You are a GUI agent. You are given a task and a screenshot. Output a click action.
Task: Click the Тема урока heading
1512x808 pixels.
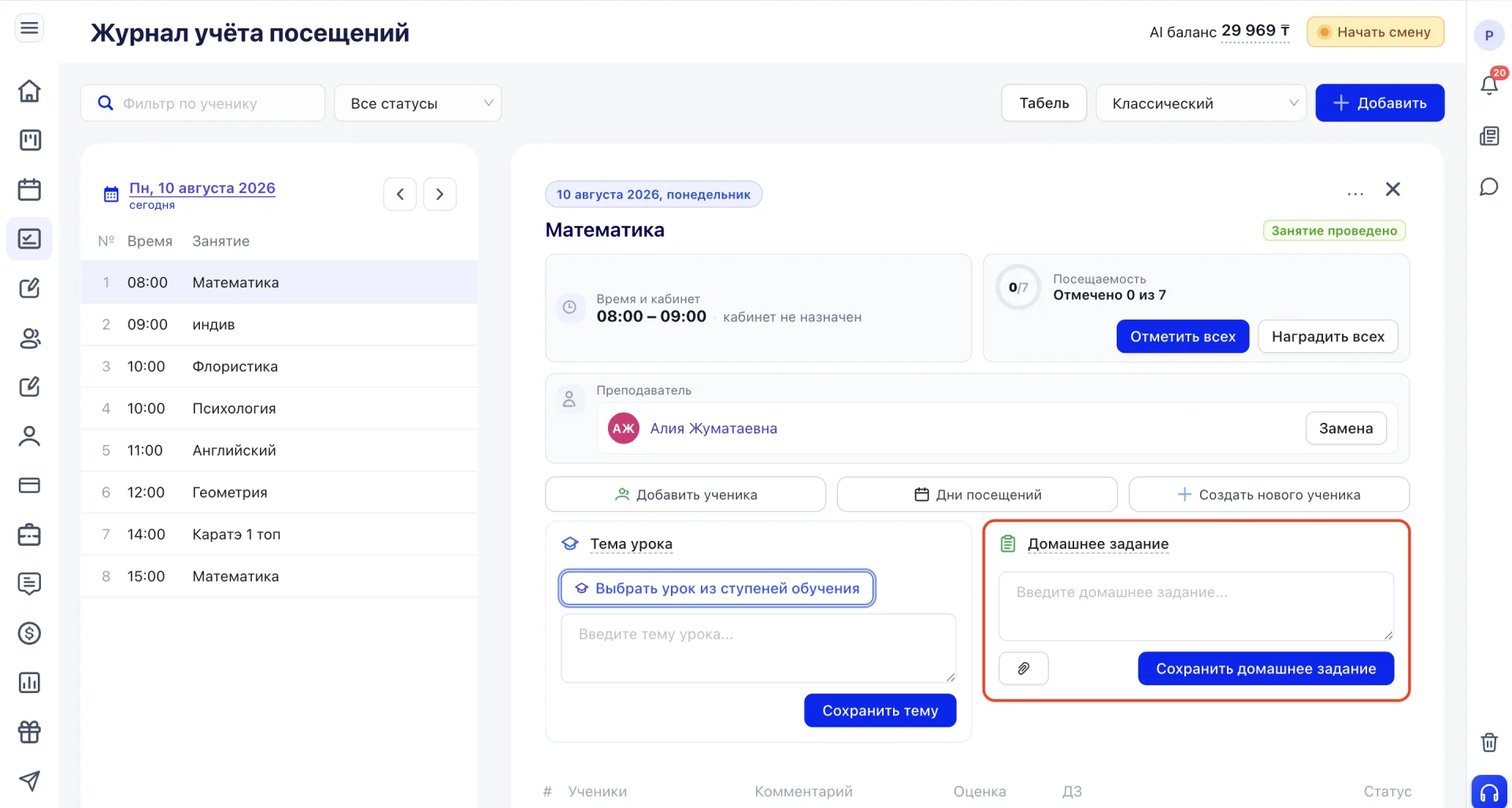631,544
